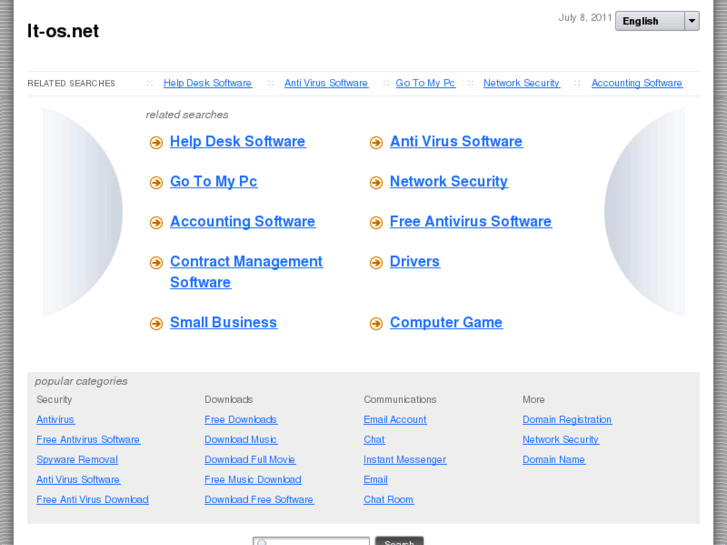Click the arrow icon beside Computer Game
The image size is (727, 545).
376,324
